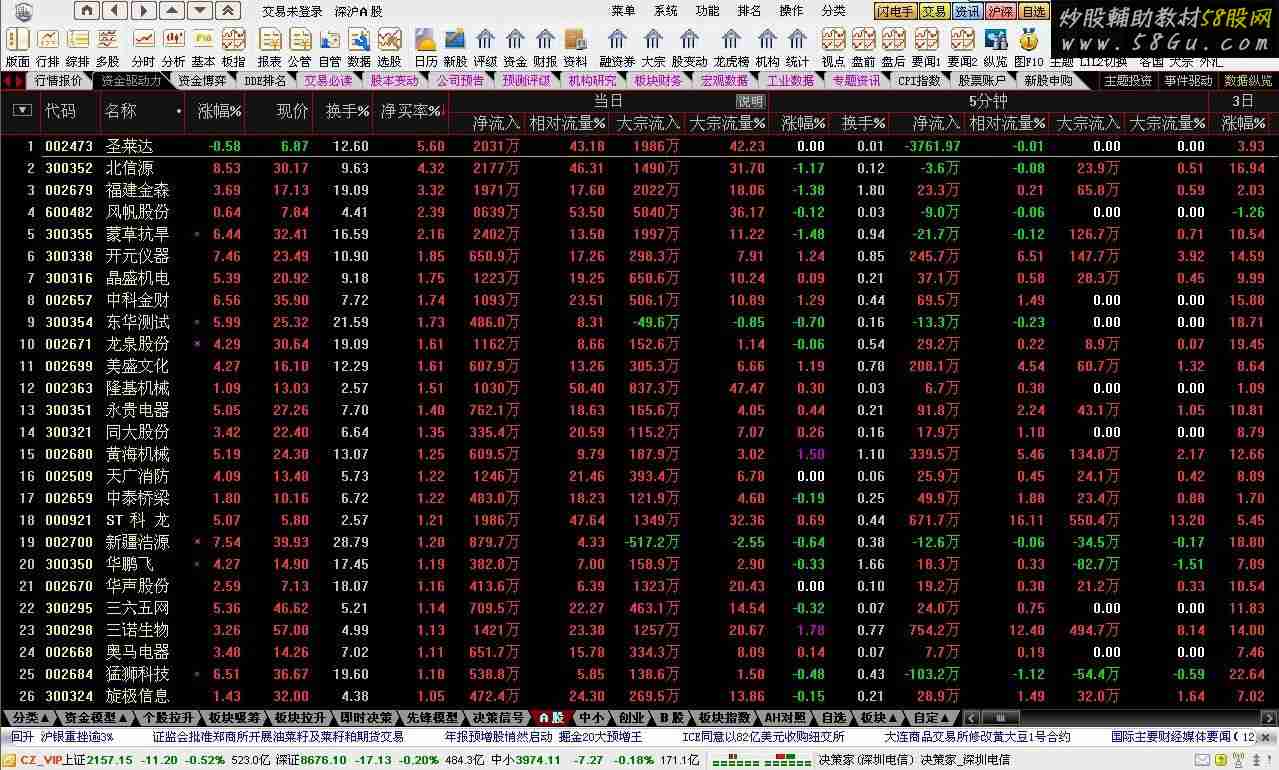Screen dimensions: 1279x770
Task: Select stock row 北信源
Action: [x=639, y=168]
